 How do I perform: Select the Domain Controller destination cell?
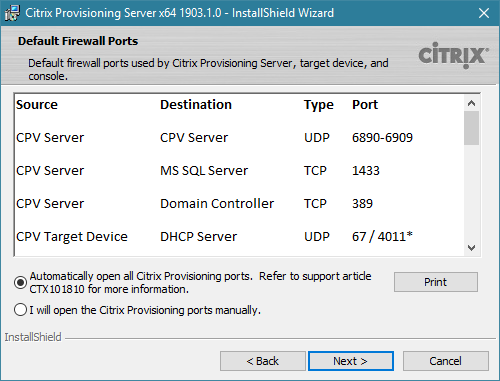(x=217, y=203)
